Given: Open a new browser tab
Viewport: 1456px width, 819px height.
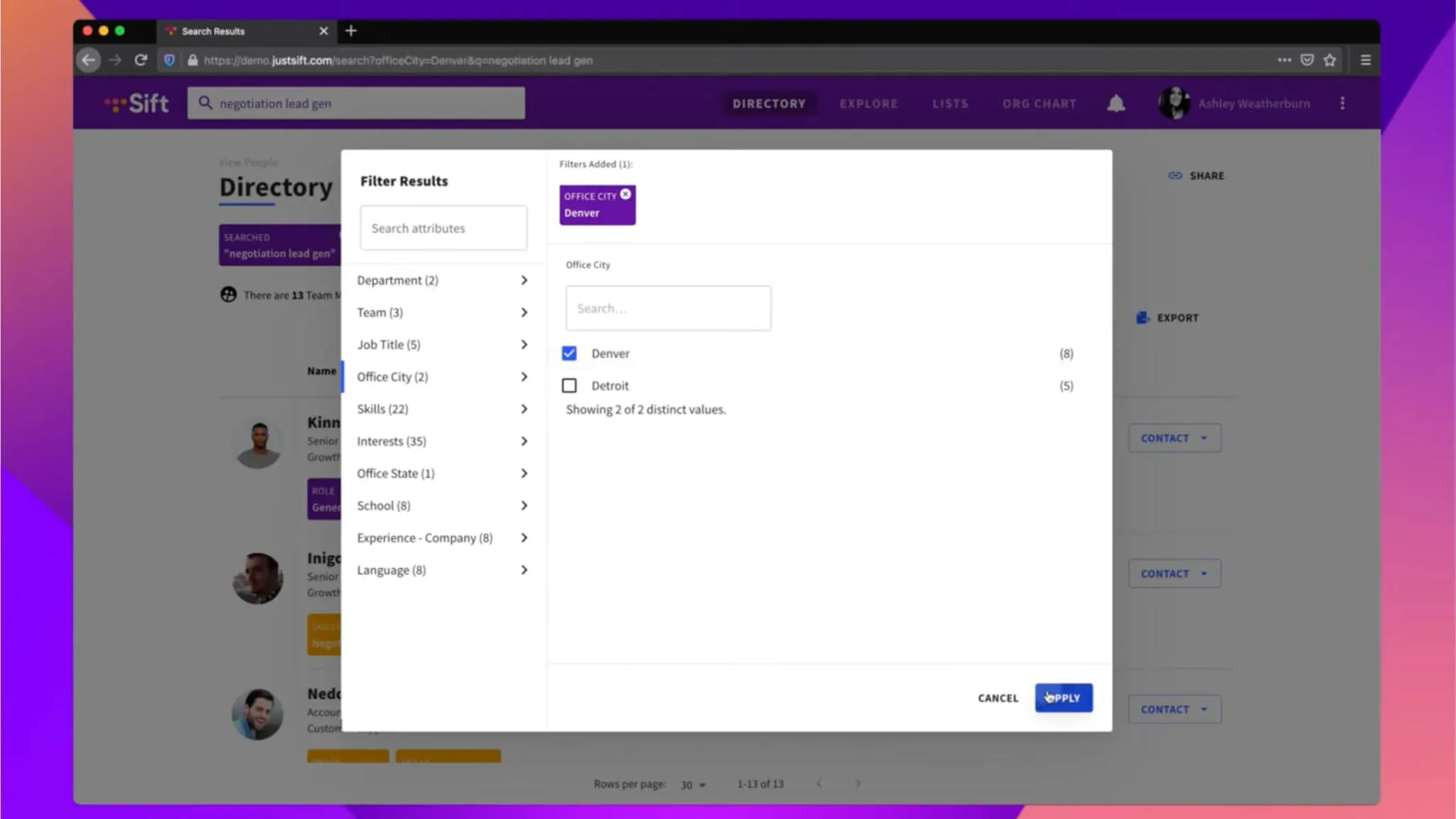Looking at the screenshot, I should 351,31.
